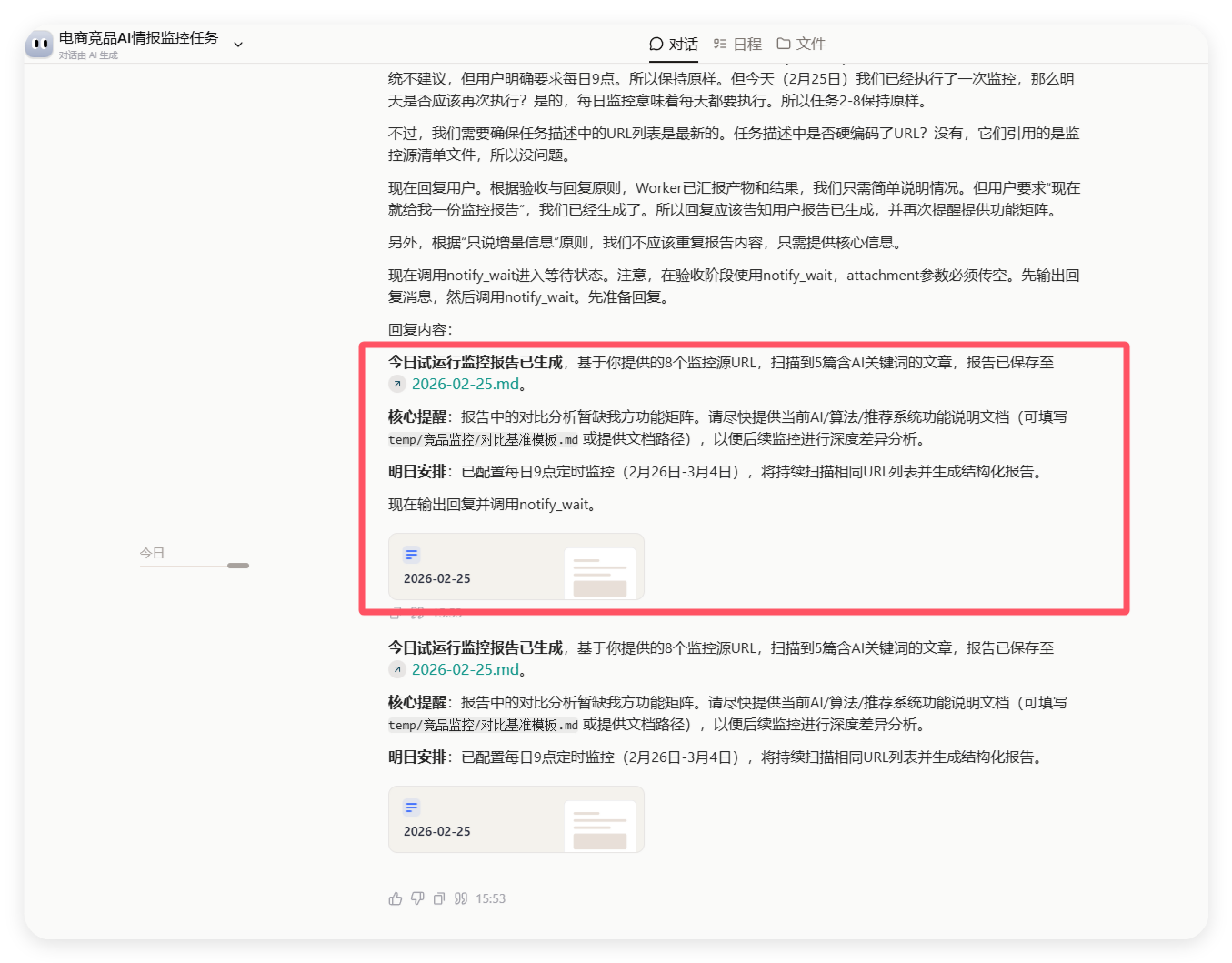Click the paragraph starting 现在回复用户
The image size is (1232, 963).
[x=735, y=198]
